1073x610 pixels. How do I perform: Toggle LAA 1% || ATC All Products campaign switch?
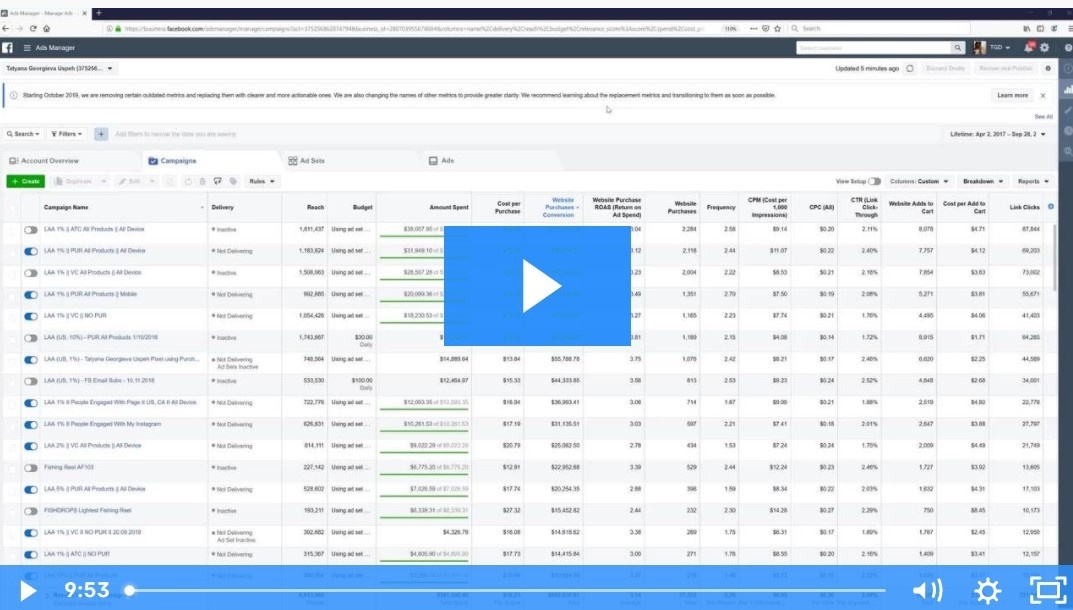click(x=31, y=230)
